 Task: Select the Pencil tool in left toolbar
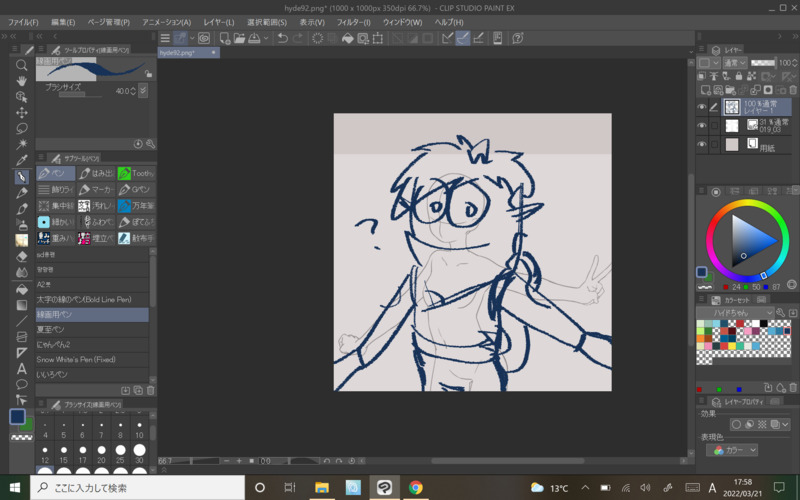(x=21, y=192)
